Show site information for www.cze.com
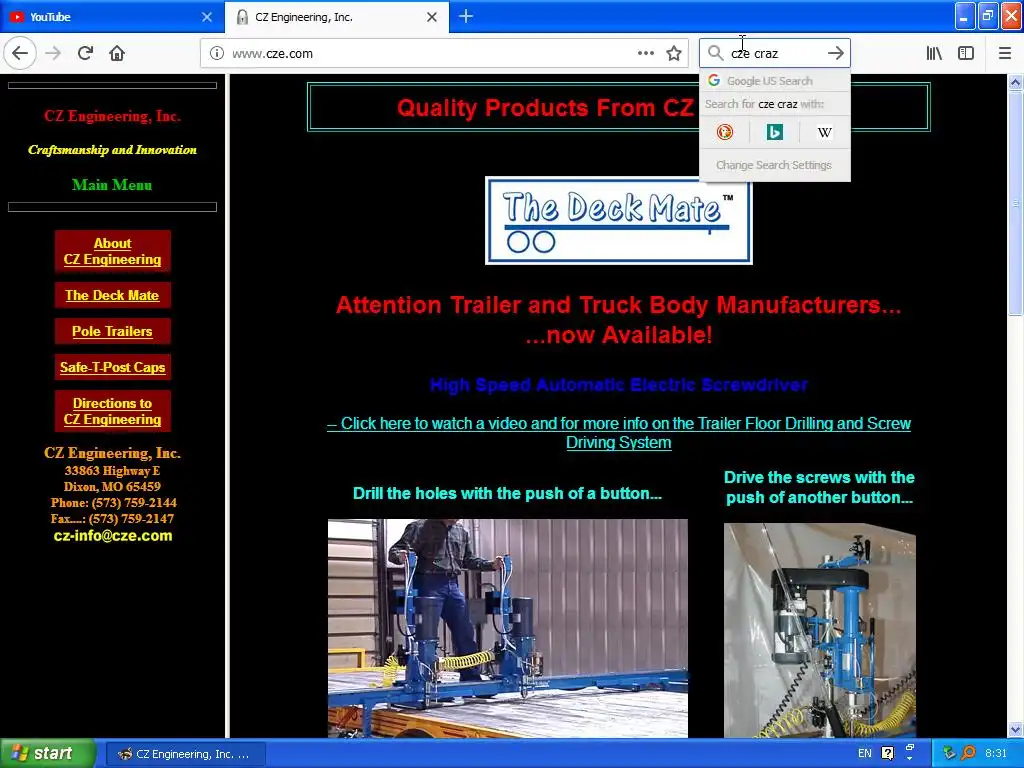This screenshot has width=1024, height=768. tap(216, 54)
